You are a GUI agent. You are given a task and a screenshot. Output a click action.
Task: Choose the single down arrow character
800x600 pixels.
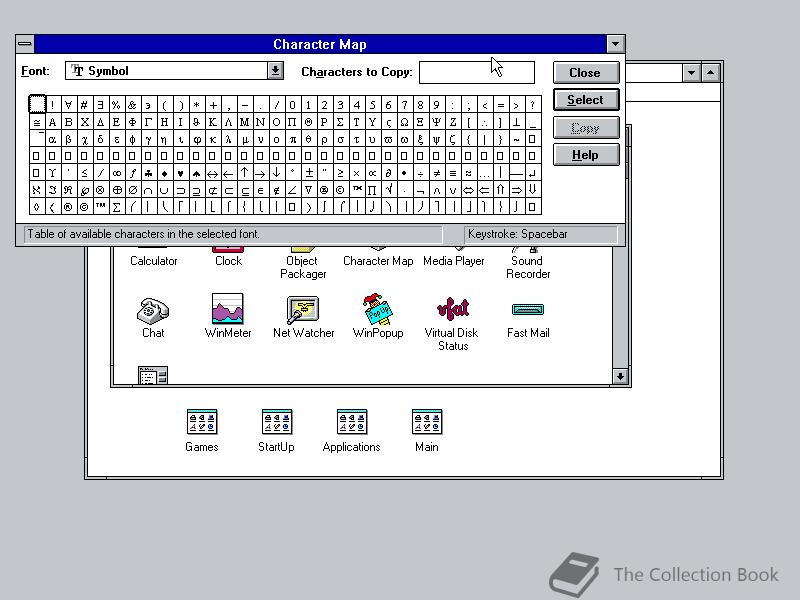pos(277,173)
